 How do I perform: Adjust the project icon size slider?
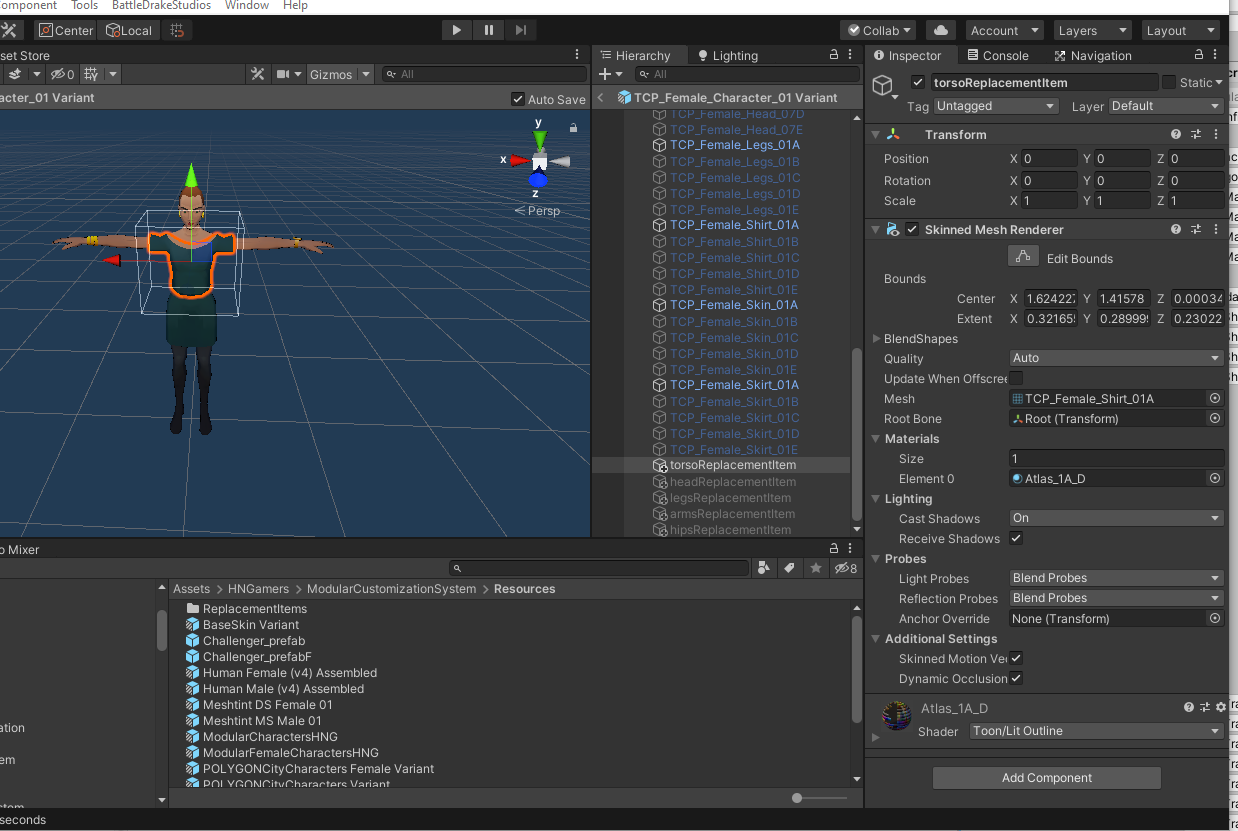click(797, 798)
